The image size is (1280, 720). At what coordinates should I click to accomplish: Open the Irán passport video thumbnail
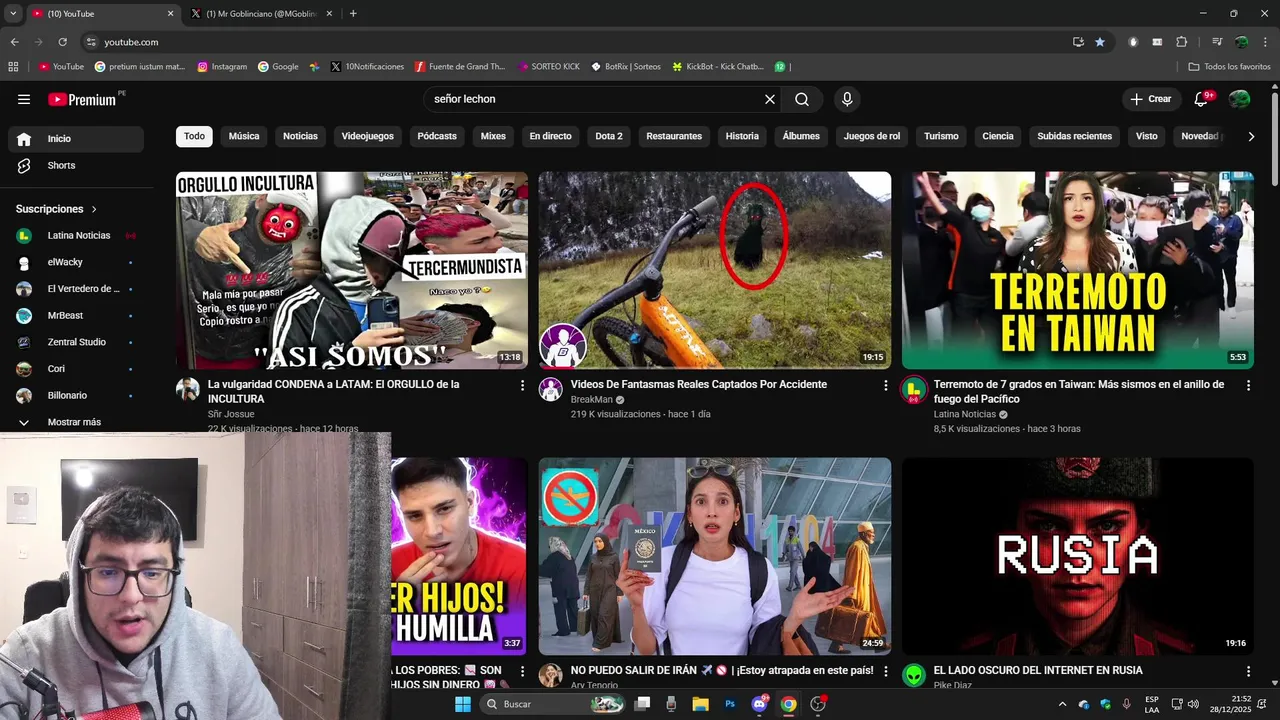715,556
